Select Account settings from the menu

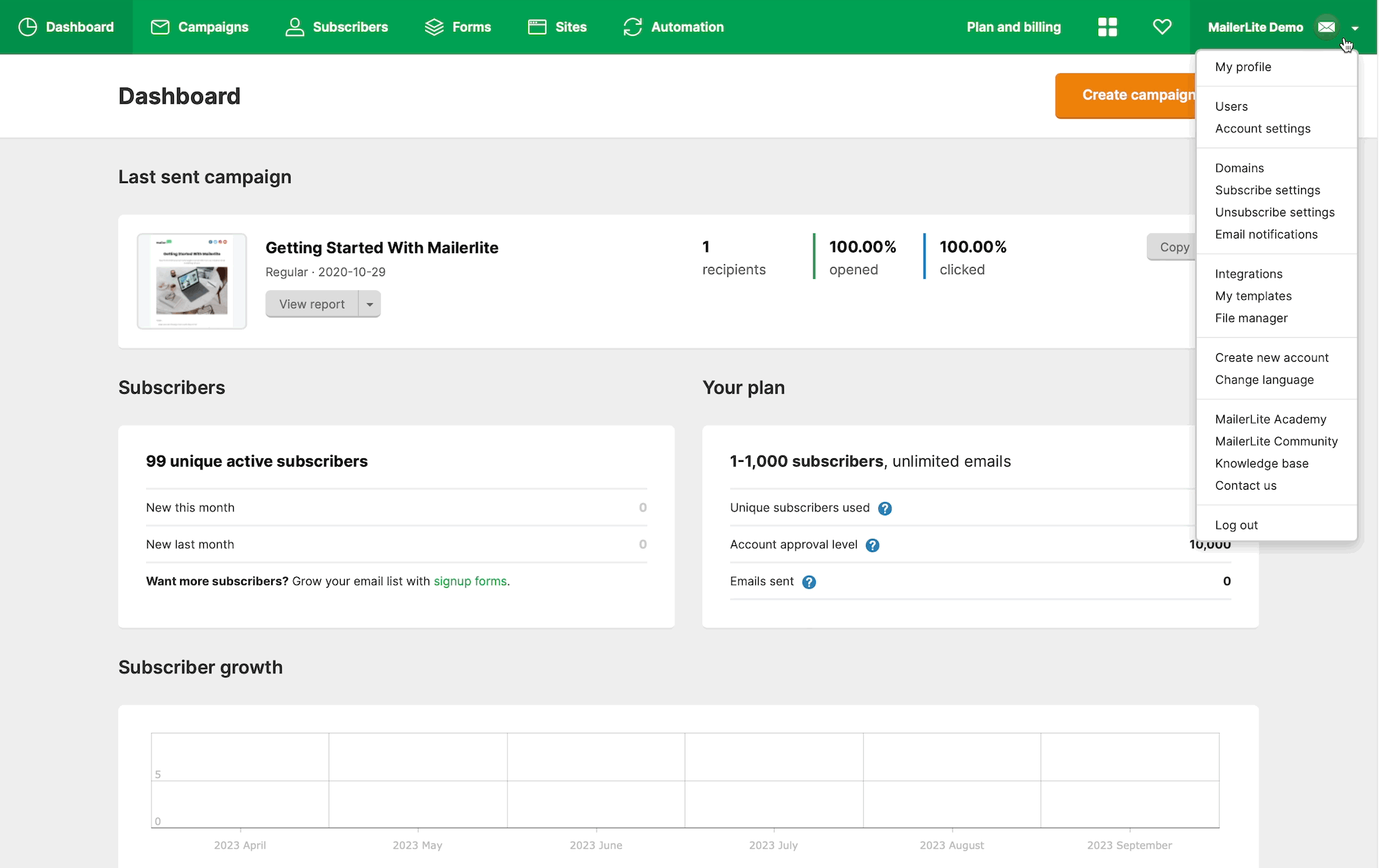(1262, 129)
